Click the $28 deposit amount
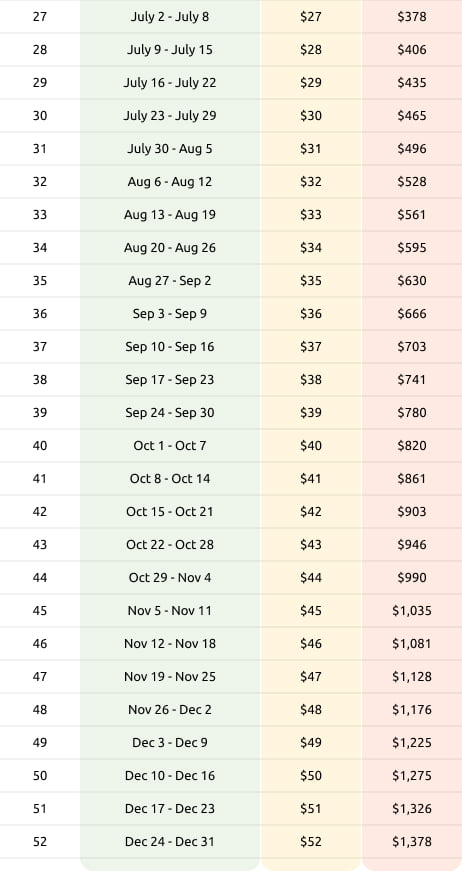Image resolution: width=462 pixels, height=871 pixels. point(310,49)
